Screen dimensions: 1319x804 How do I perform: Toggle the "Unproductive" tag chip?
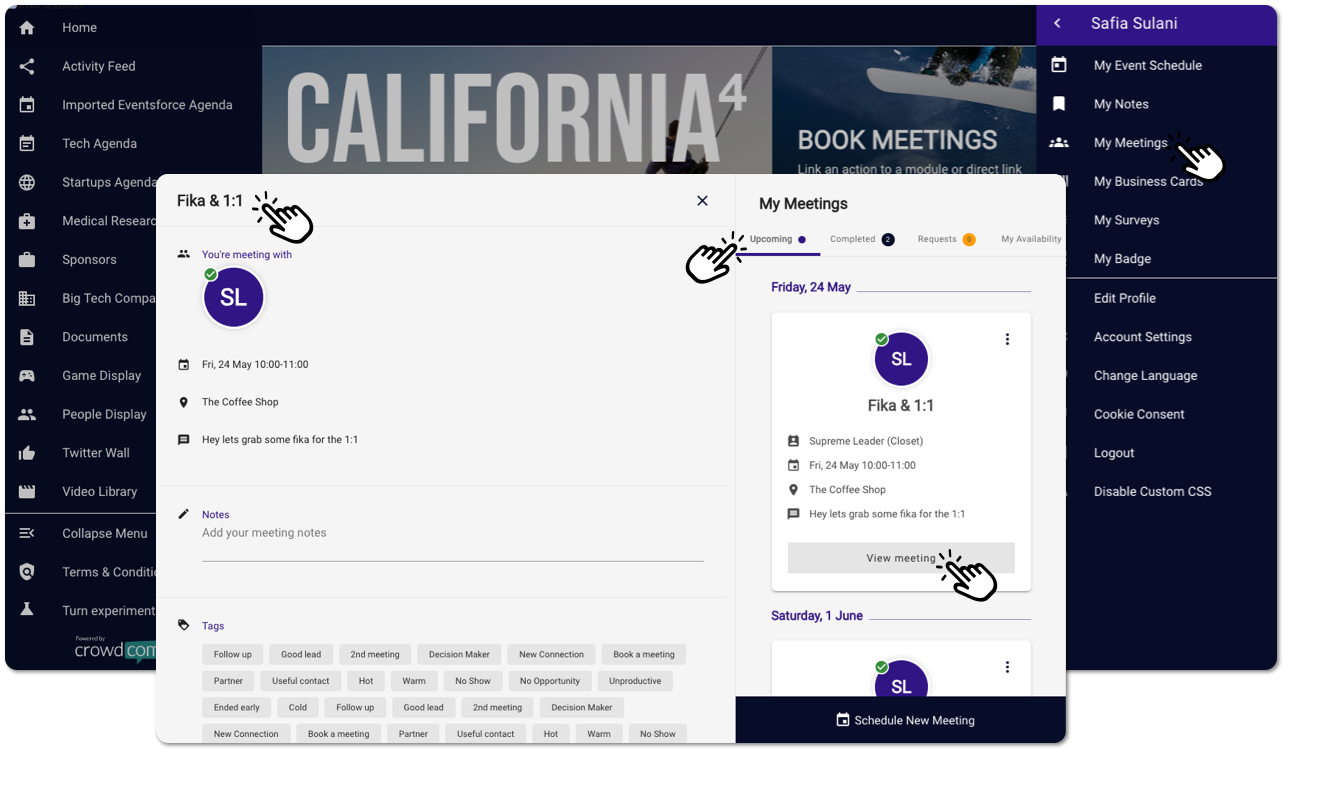click(x=635, y=681)
